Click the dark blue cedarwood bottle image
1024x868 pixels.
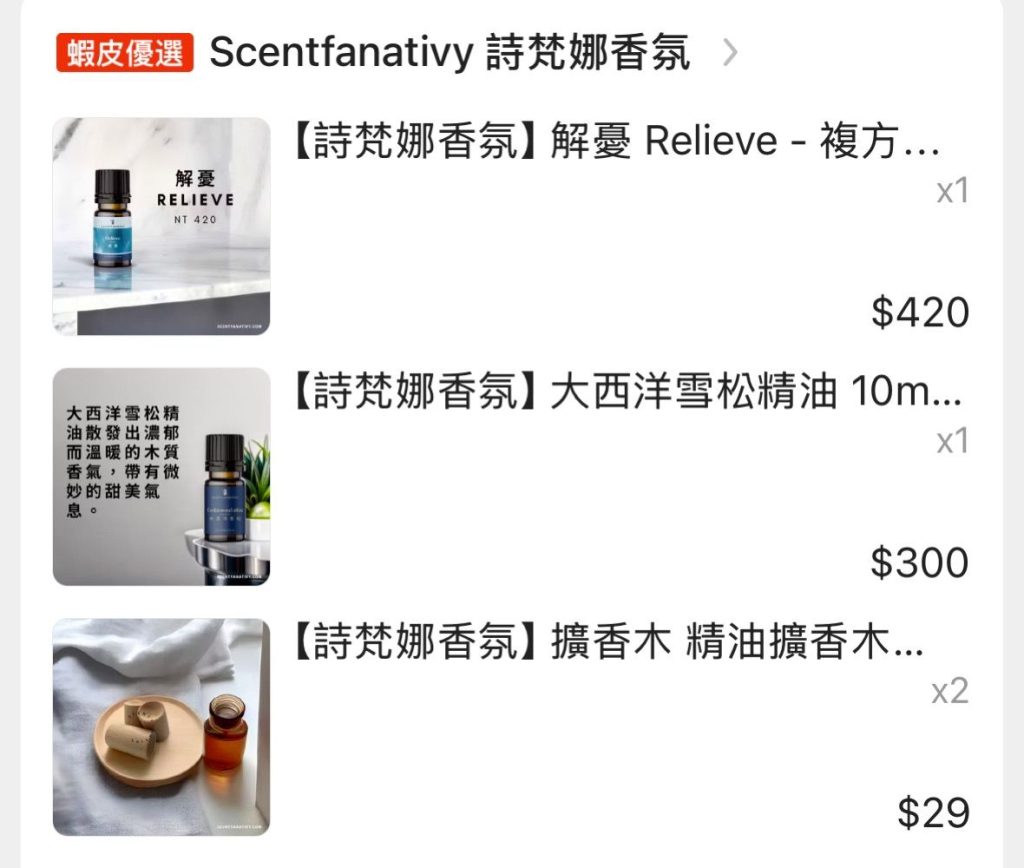(224, 488)
